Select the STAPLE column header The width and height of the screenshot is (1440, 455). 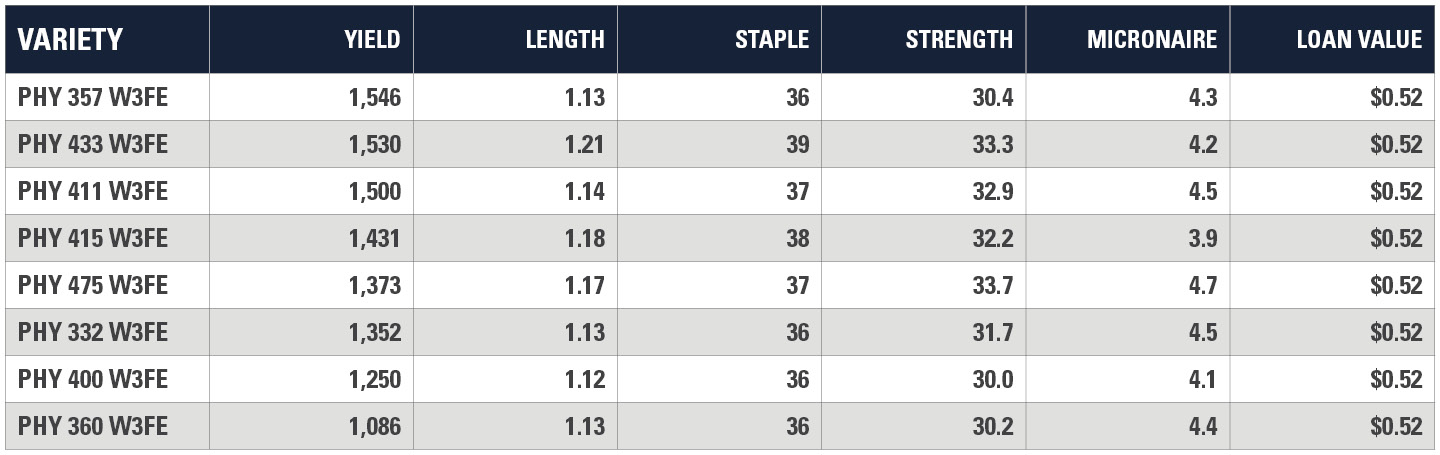click(x=772, y=40)
